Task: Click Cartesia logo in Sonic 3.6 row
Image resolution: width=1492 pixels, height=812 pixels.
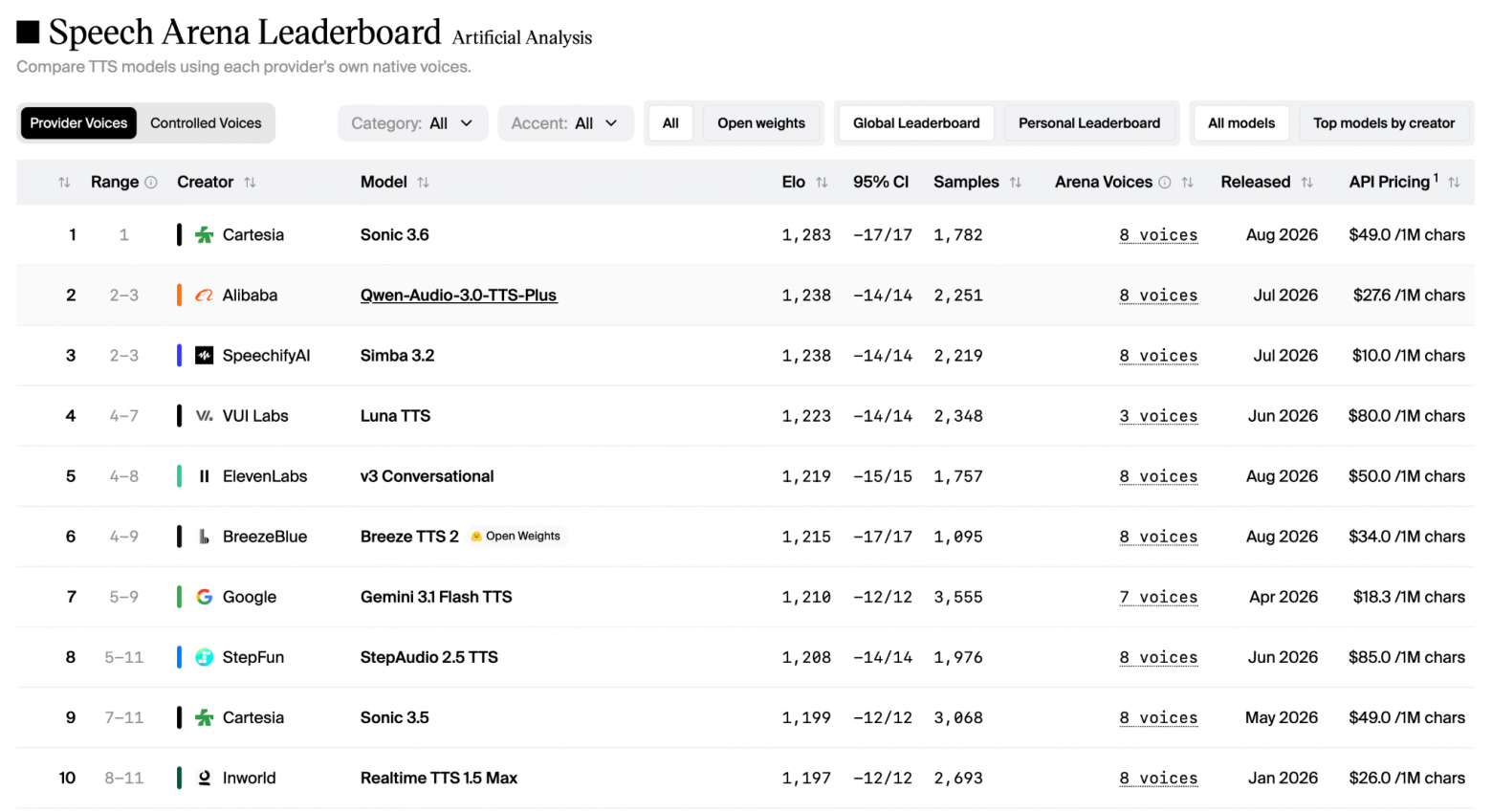Action: 205,235
